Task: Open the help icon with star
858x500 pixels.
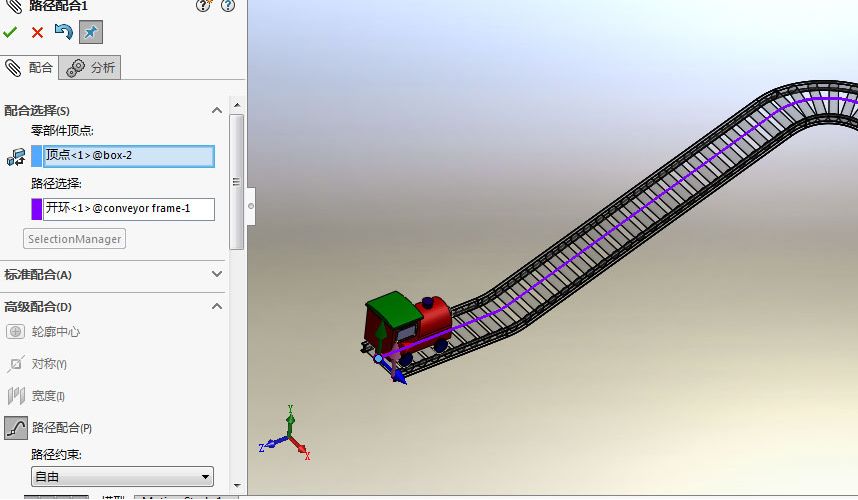Action: (x=204, y=6)
